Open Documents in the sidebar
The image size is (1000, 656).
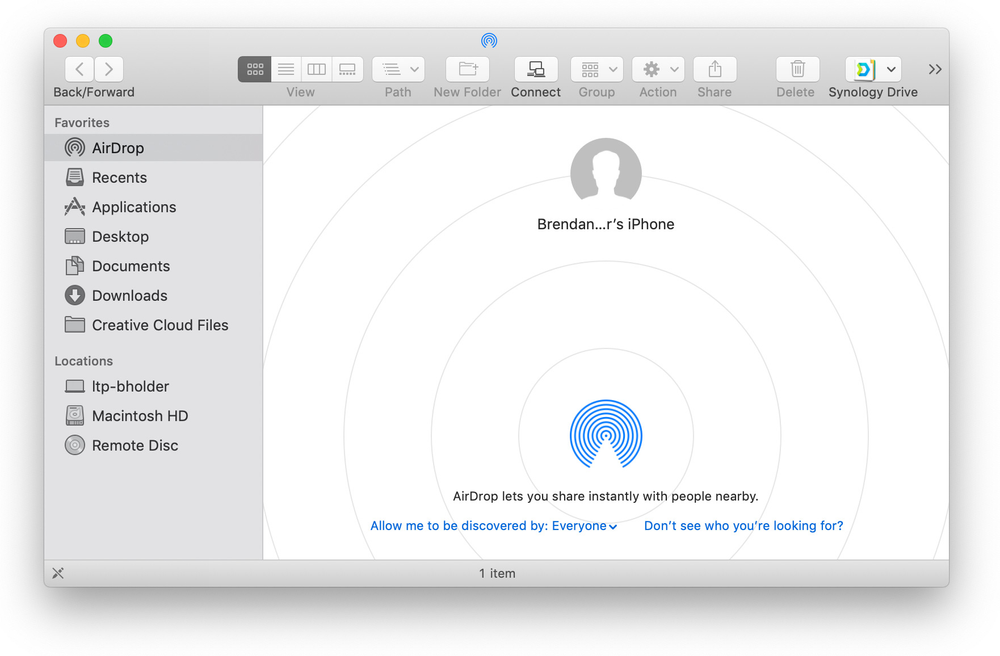tap(153, 266)
